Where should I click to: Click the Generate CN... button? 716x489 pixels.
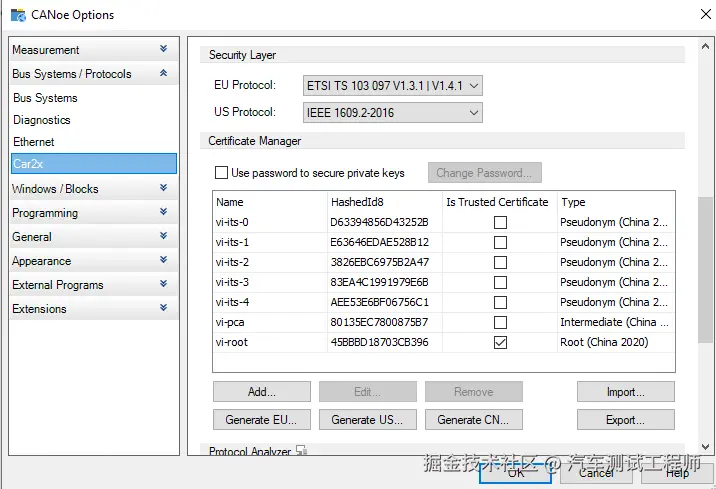click(474, 420)
